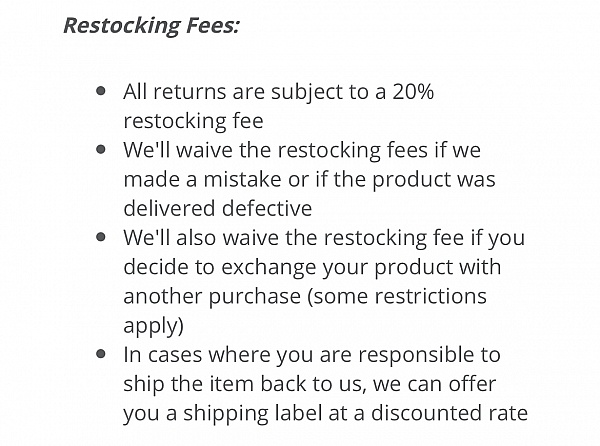
Task: Click the word "apply)"
Action: tap(153, 326)
